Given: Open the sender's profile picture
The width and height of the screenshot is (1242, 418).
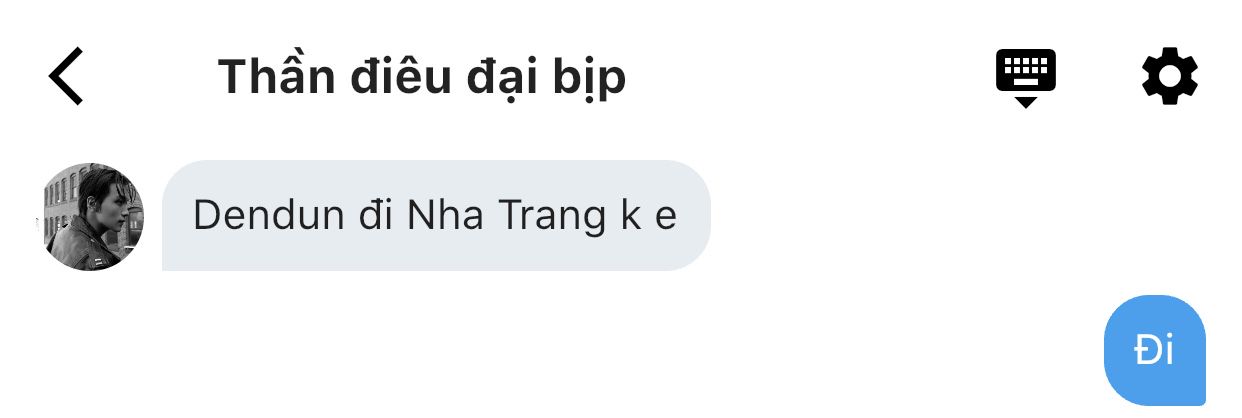Looking at the screenshot, I should click(92, 216).
